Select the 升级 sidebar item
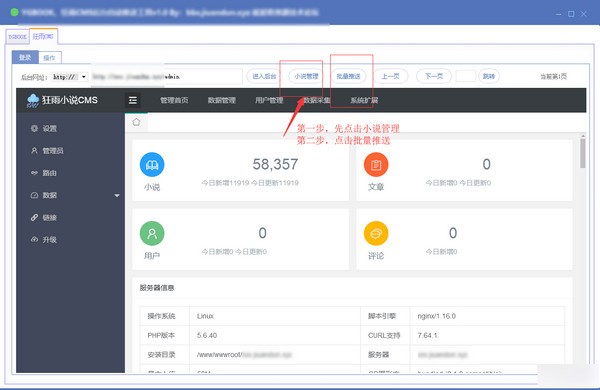 click(x=71, y=239)
